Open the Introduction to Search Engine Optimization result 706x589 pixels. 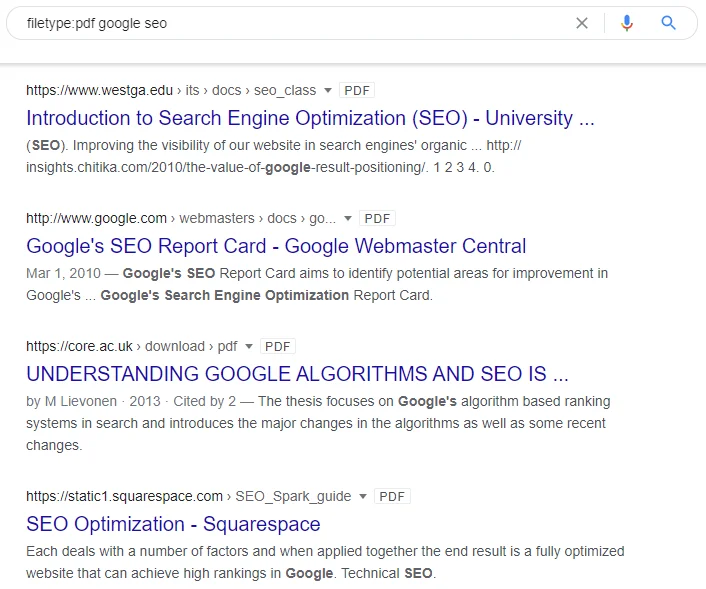310,118
